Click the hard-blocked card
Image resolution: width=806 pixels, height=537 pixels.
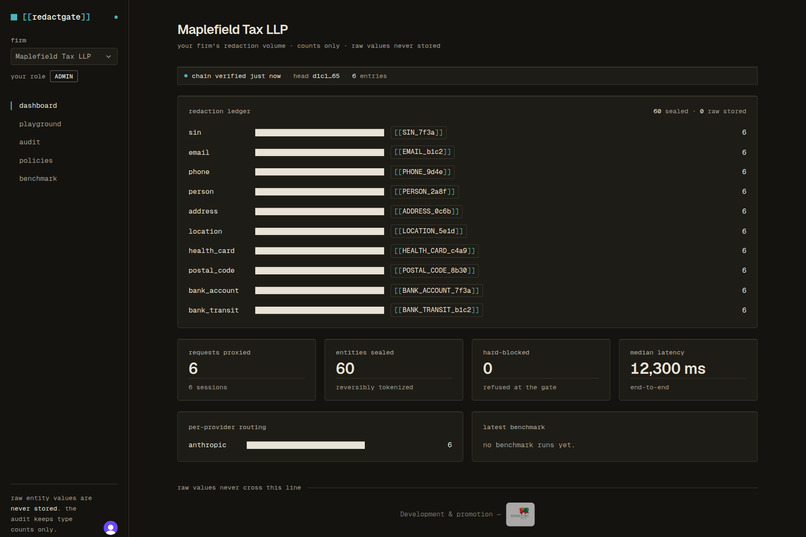click(541, 370)
